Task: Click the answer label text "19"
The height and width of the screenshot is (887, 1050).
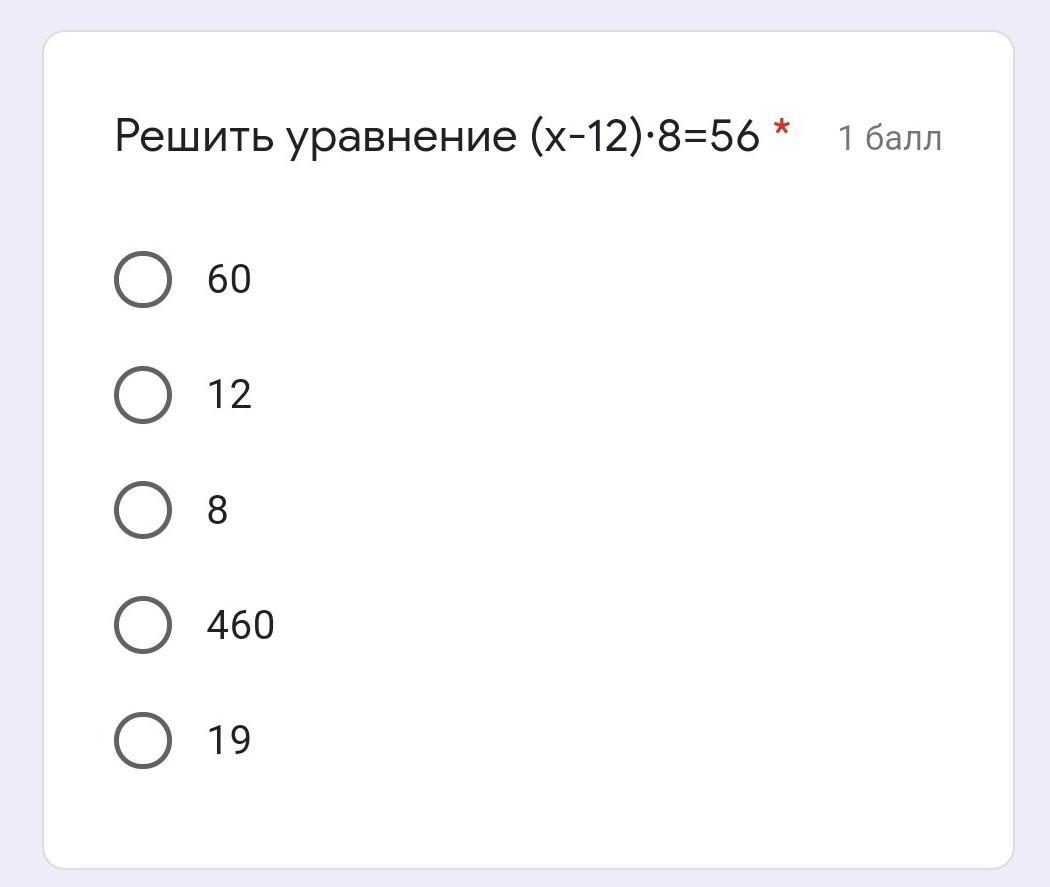Action: coord(229,740)
